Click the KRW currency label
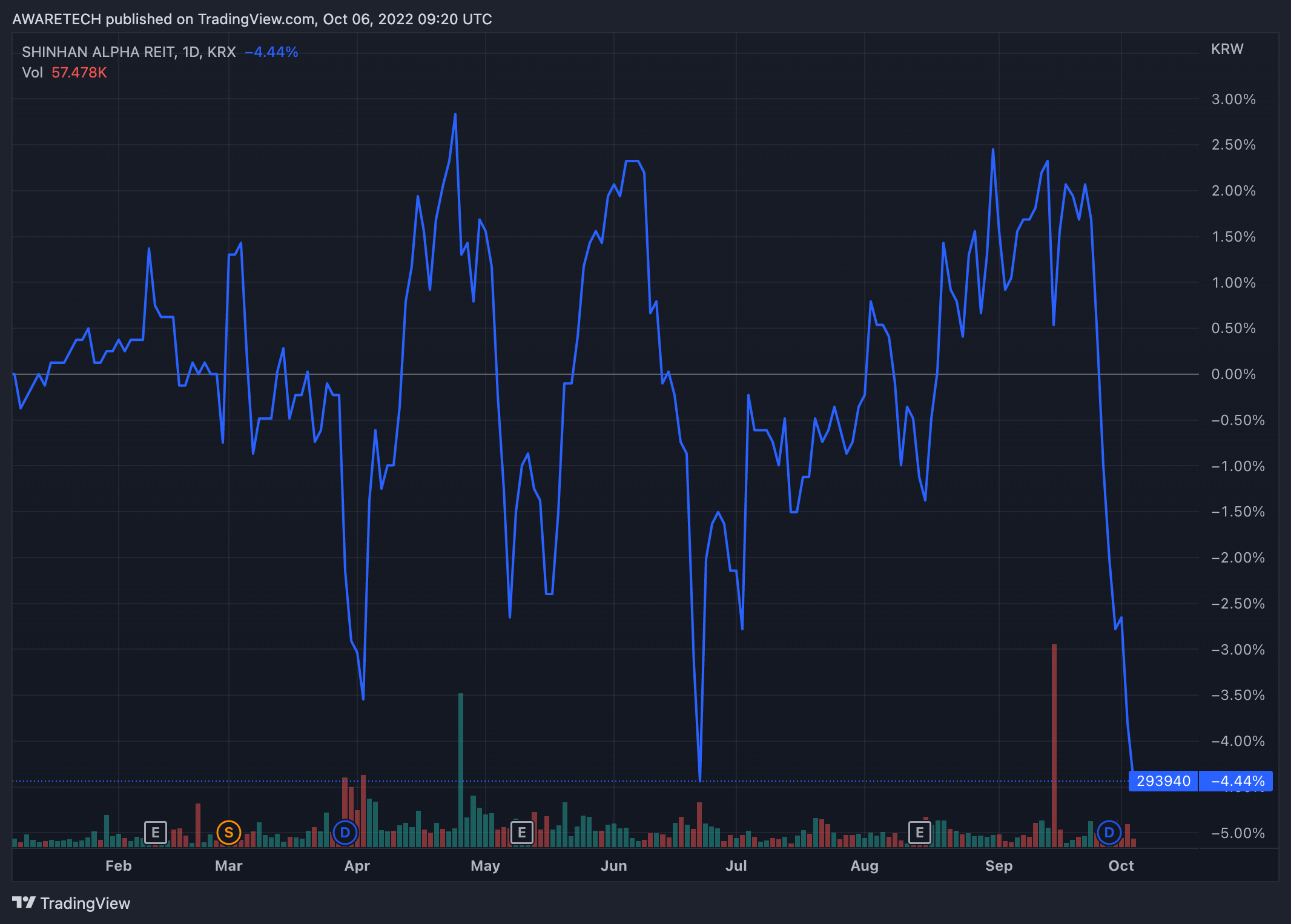The height and width of the screenshot is (924, 1291). (x=1227, y=49)
